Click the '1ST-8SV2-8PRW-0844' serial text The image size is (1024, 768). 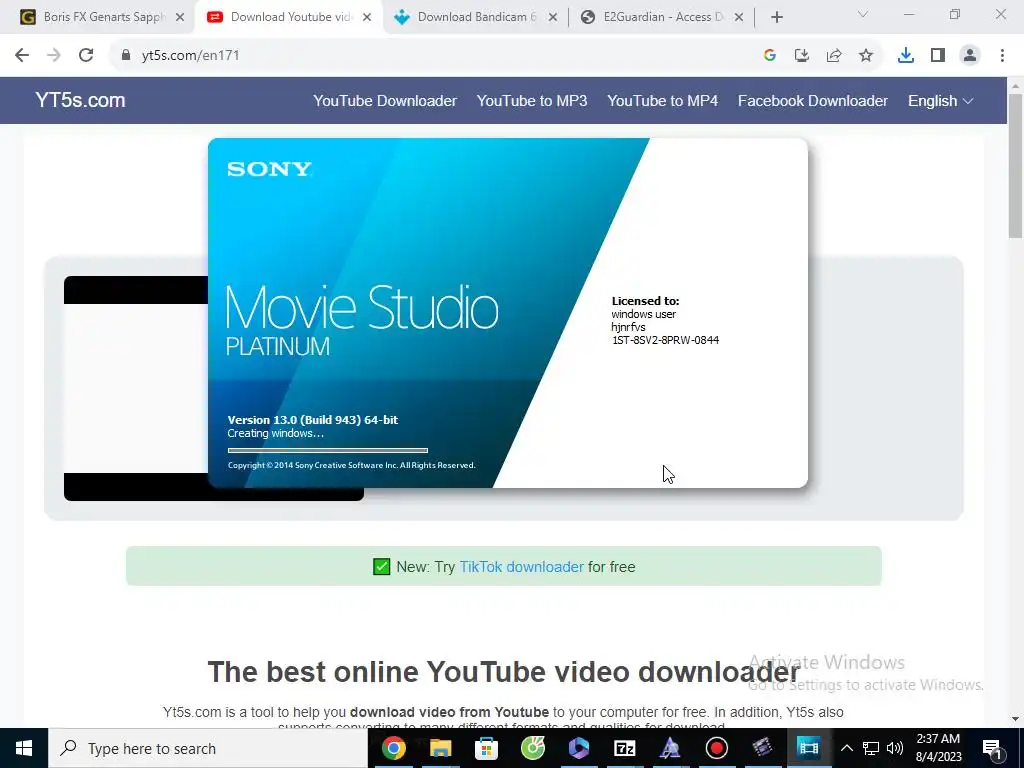pos(665,340)
